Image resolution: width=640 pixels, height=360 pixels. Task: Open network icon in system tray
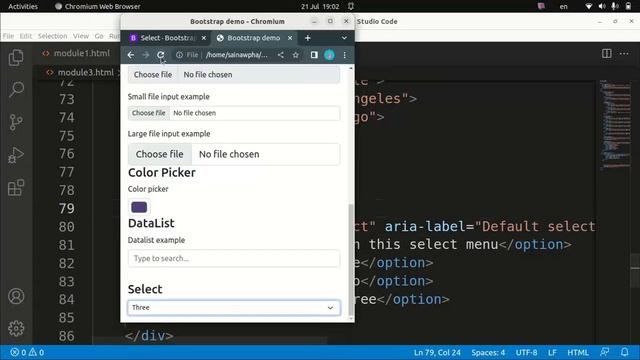coord(588,6)
